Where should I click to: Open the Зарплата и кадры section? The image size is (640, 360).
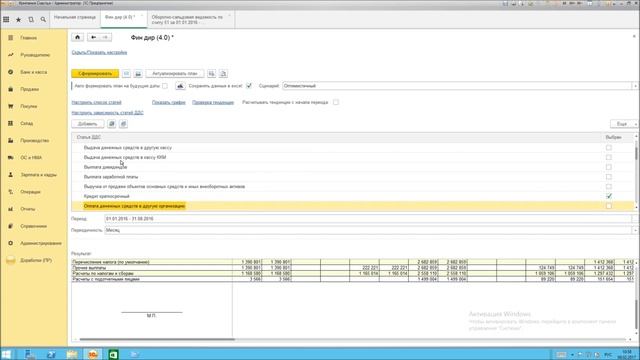[x=38, y=175]
